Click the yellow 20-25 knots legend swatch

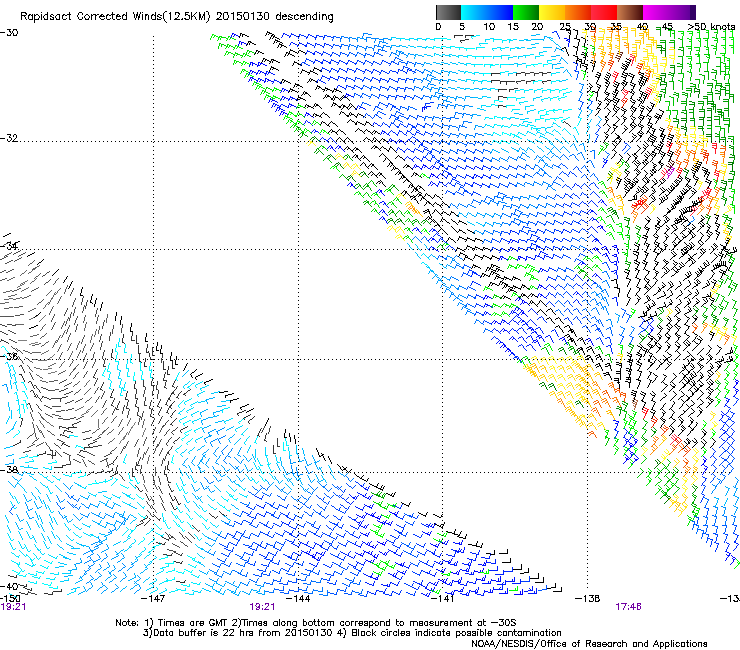(552, 12)
